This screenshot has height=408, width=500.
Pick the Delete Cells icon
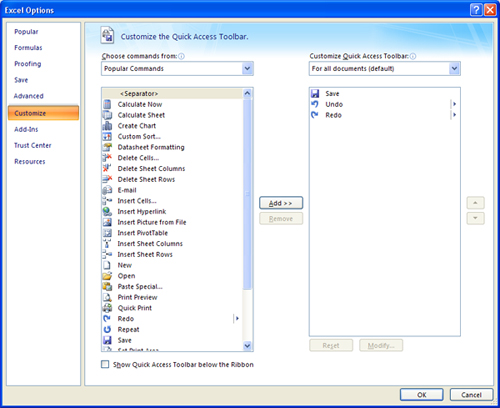pos(107,158)
